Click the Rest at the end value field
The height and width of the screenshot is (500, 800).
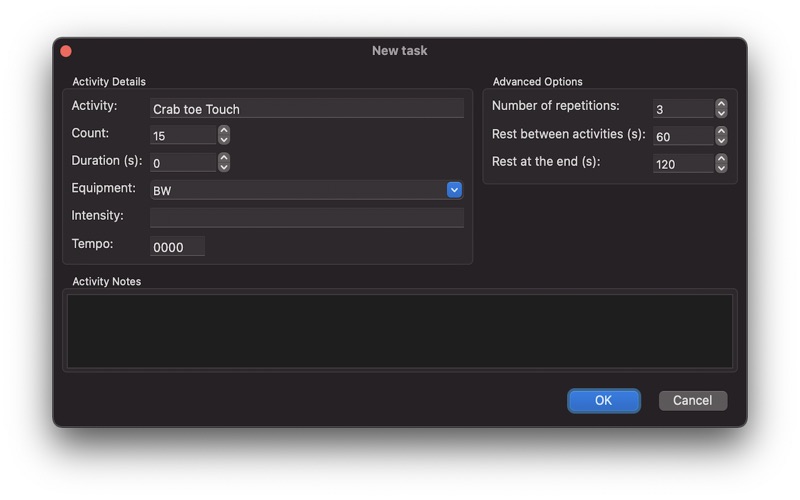[x=683, y=164]
